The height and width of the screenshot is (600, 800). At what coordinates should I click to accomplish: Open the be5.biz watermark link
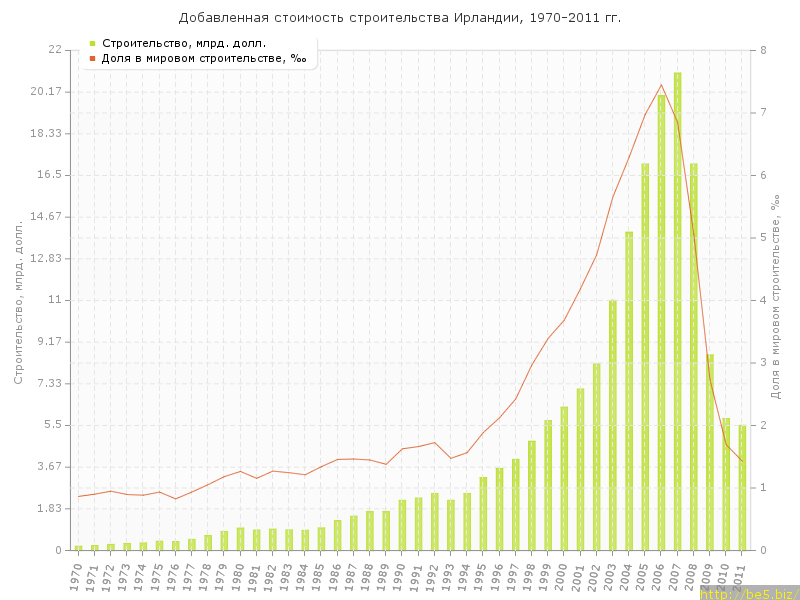click(748, 593)
